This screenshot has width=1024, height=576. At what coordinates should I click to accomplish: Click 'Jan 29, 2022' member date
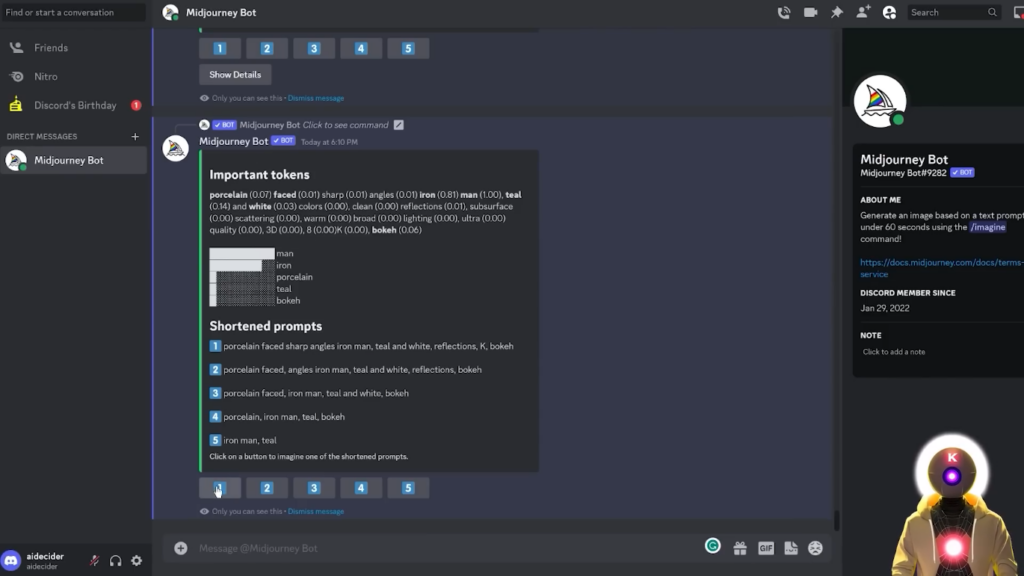pos(885,308)
